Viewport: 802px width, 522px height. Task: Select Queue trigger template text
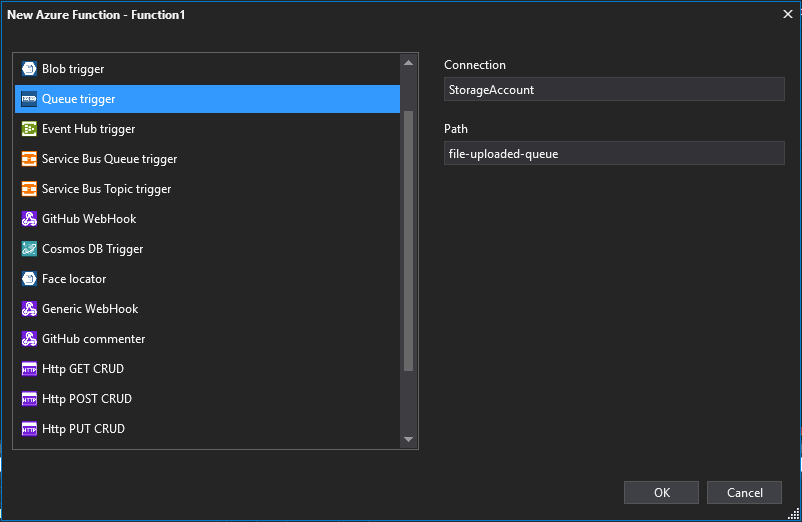pyautogui.click(x=78, y=99)
